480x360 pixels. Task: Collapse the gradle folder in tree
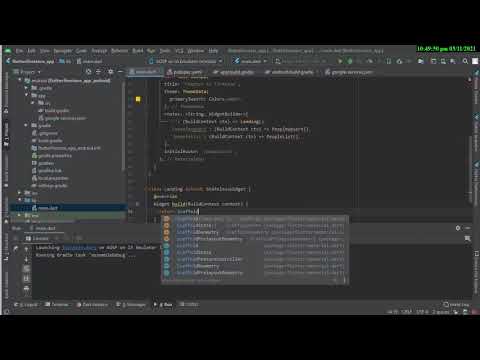(26, 125)
